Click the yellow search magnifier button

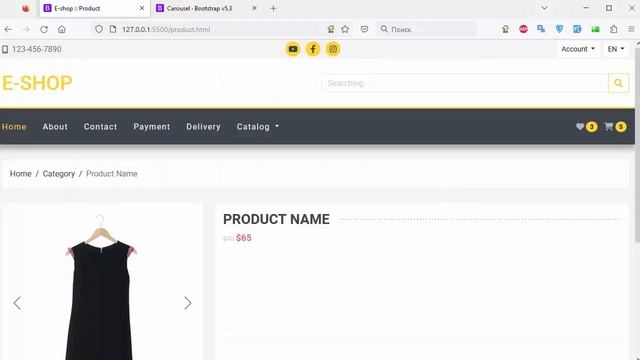click(618, 83)
